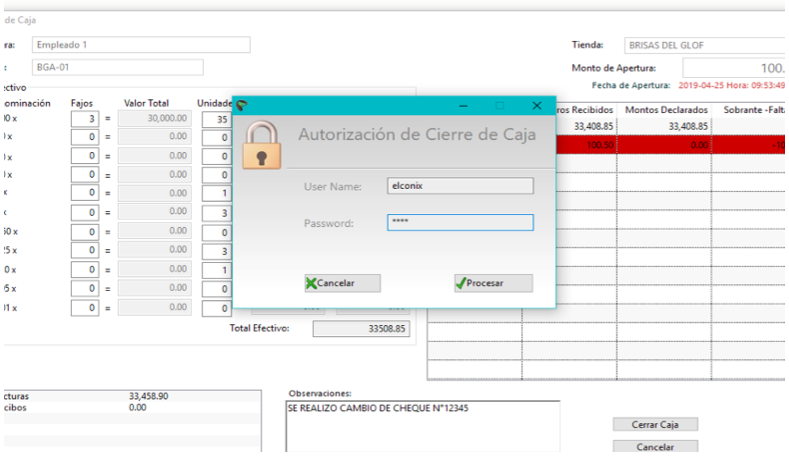Click the recibos amount 0.00
The image size is (789, 466).
pyautogui.click(x=137, y=408)
